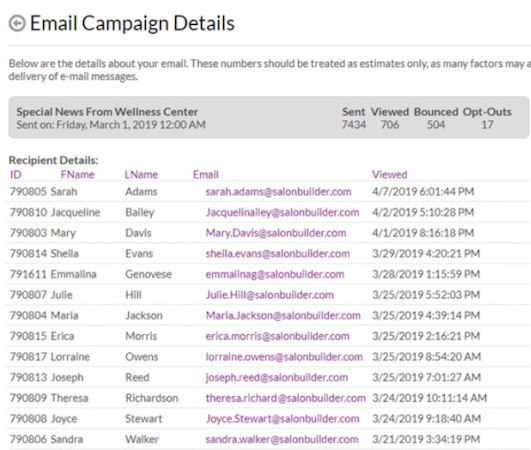531x450 pixels.
Task: Open Julie.Hill@salonbuilder.com email link
Action: [270, 295]
